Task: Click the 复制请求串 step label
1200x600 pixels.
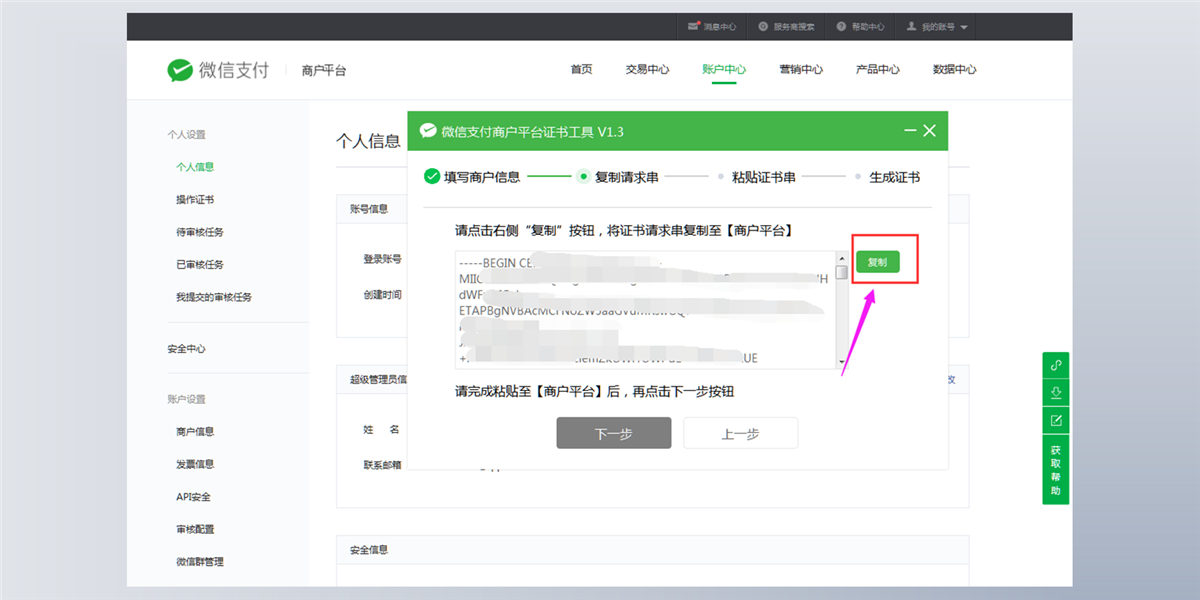Action: [x=627, y=177]
